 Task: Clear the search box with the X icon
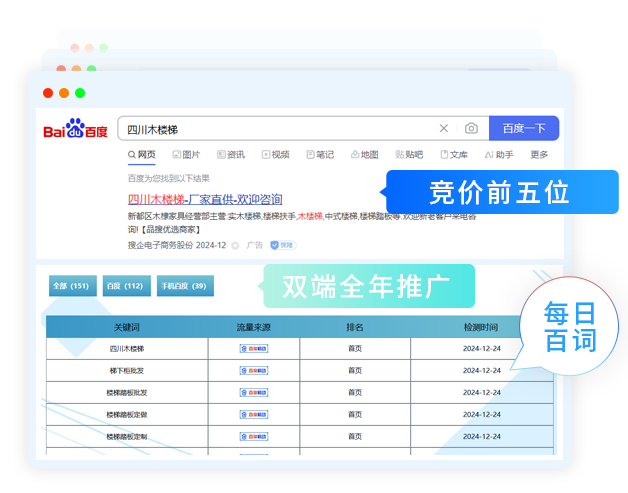444,128
